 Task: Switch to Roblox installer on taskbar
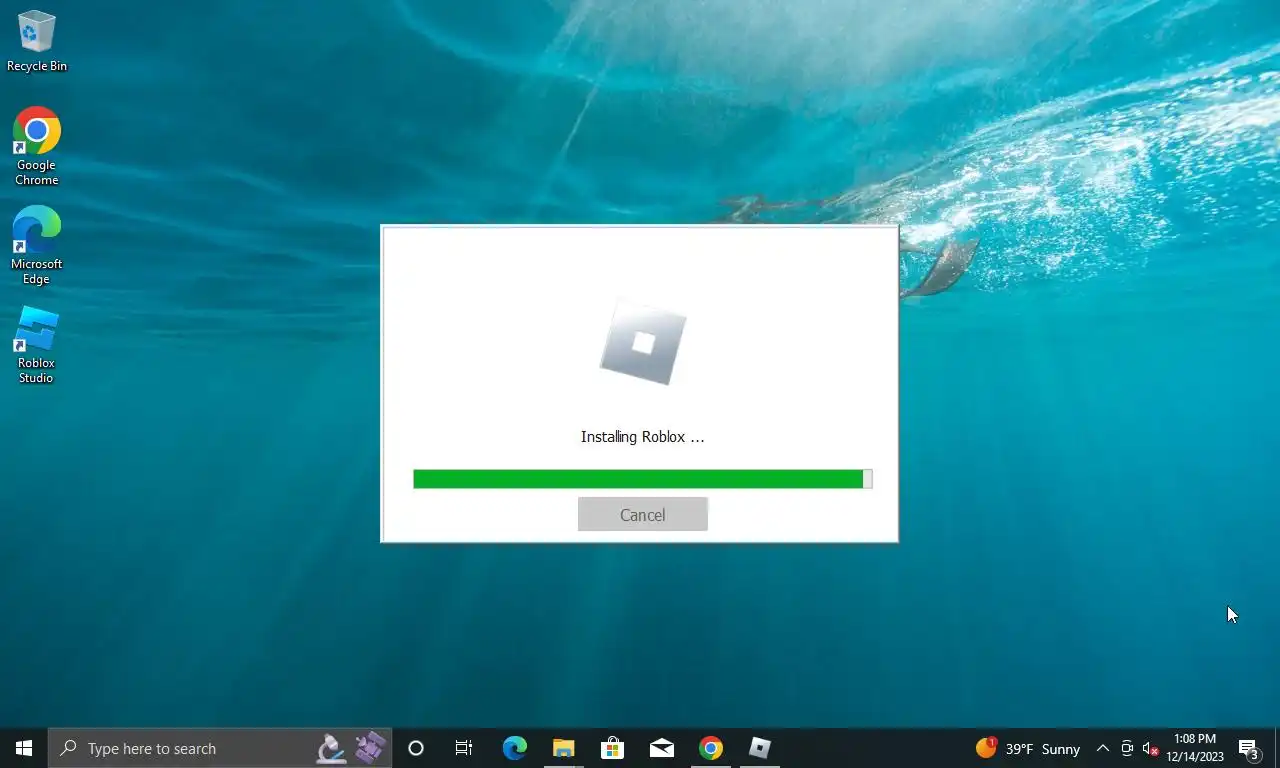tap(759, 748)
